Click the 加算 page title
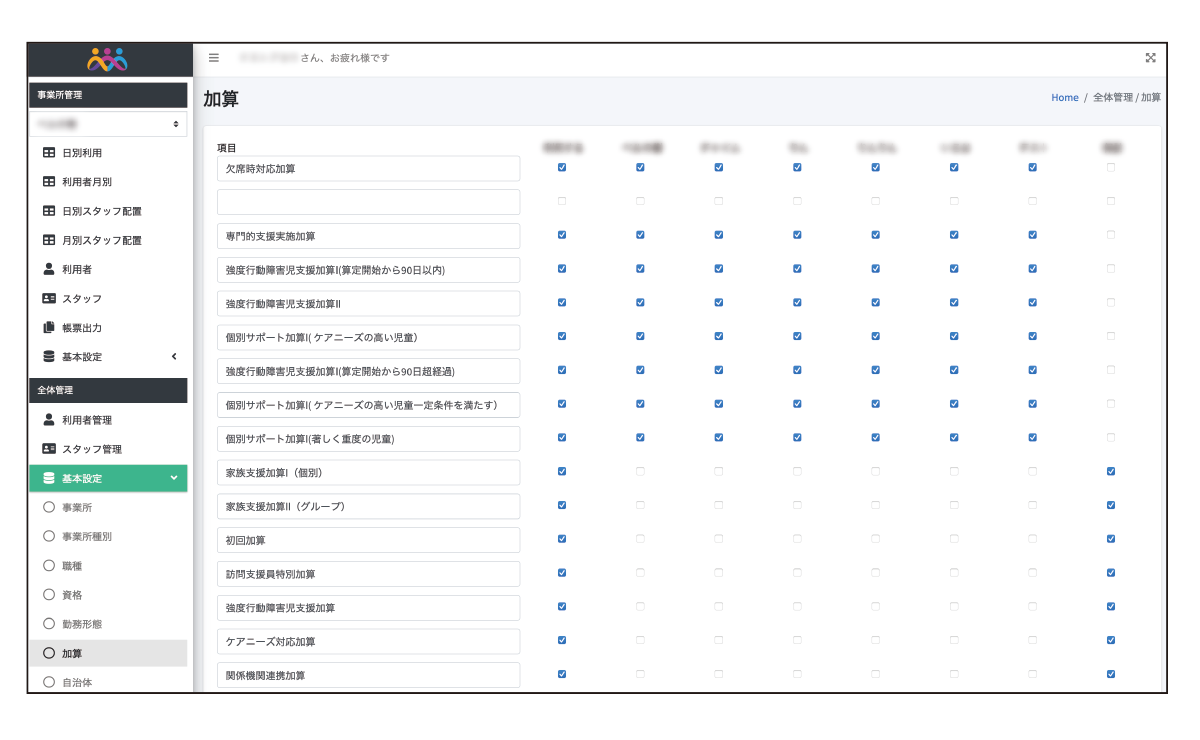1200x740 pixels. (221, 98)
